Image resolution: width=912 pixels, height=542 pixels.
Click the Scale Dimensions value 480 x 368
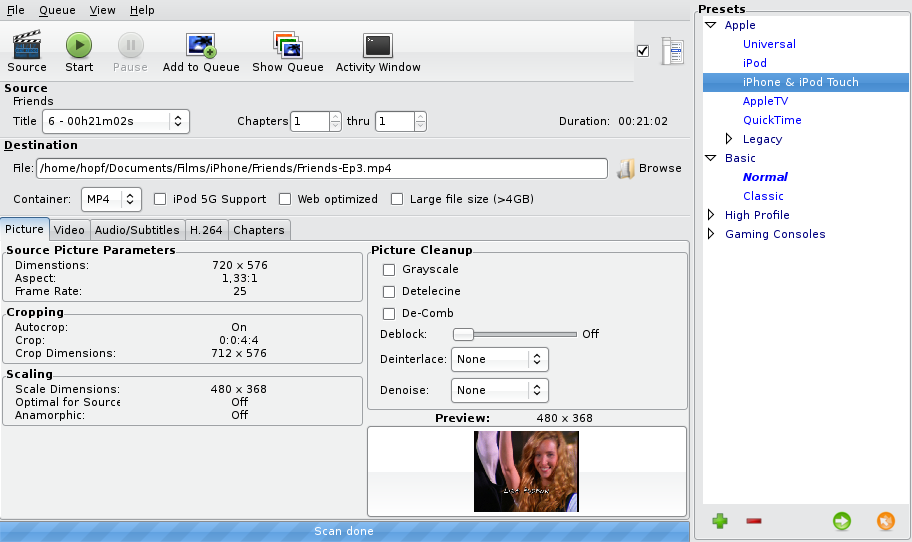pyautogui.click(x=238, y=389)
